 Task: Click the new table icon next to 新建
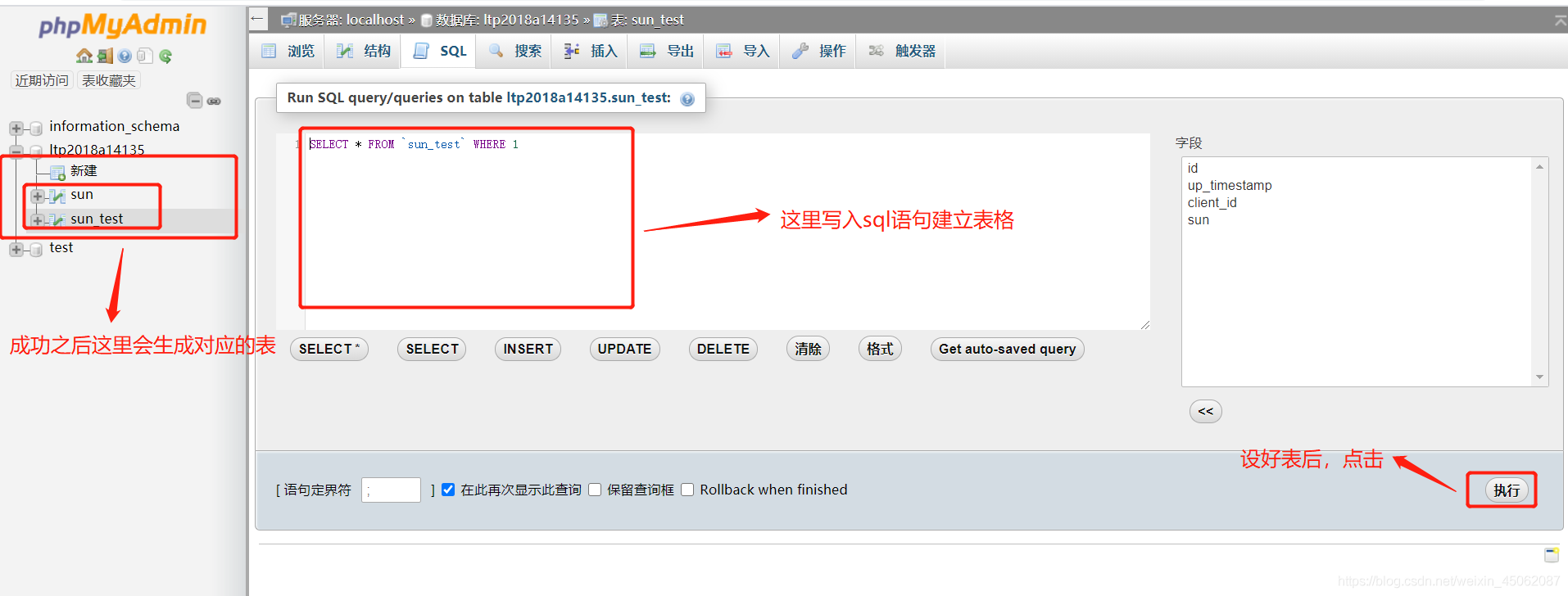(57, 172)
